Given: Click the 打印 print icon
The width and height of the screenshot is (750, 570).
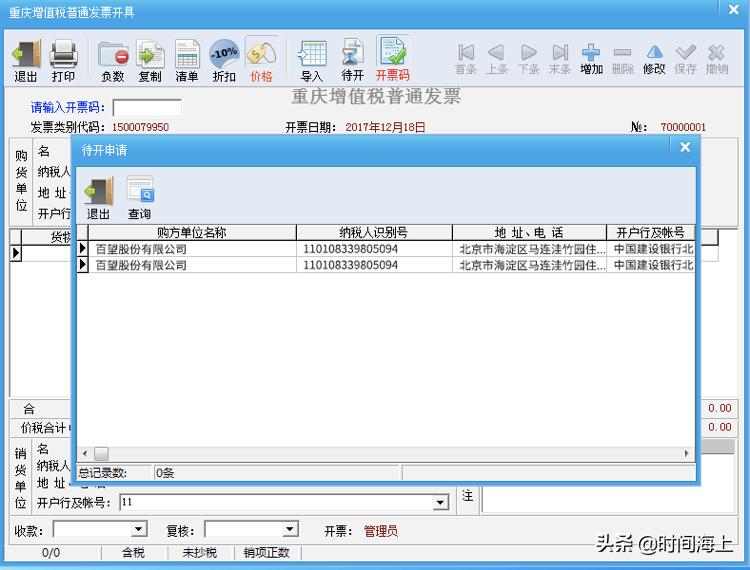Looking at the screenshot, I should 64,61.
